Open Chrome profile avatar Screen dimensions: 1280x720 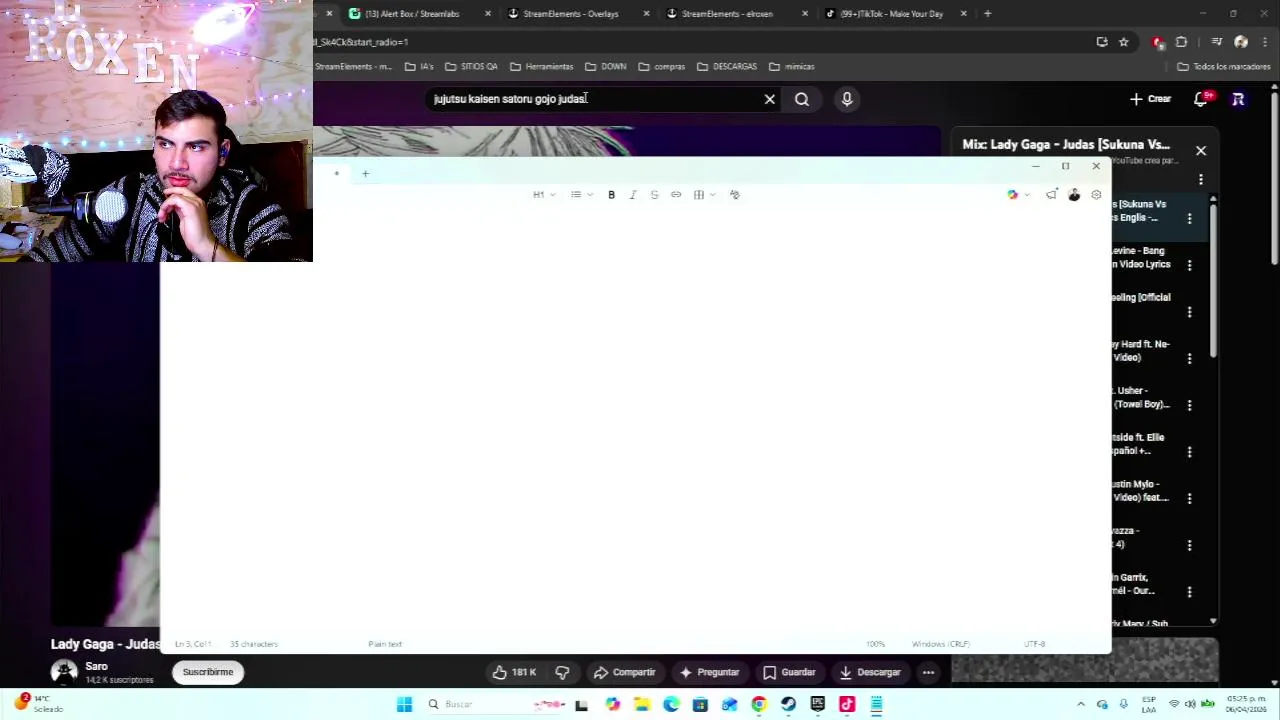pyautogui.click(x=1241, y=42)
